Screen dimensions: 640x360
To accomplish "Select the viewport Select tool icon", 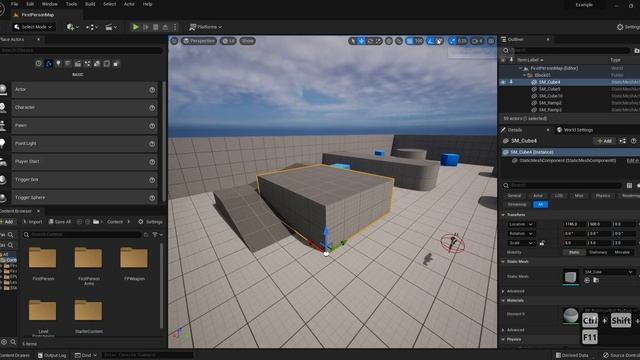I will (x=353, y=41).
